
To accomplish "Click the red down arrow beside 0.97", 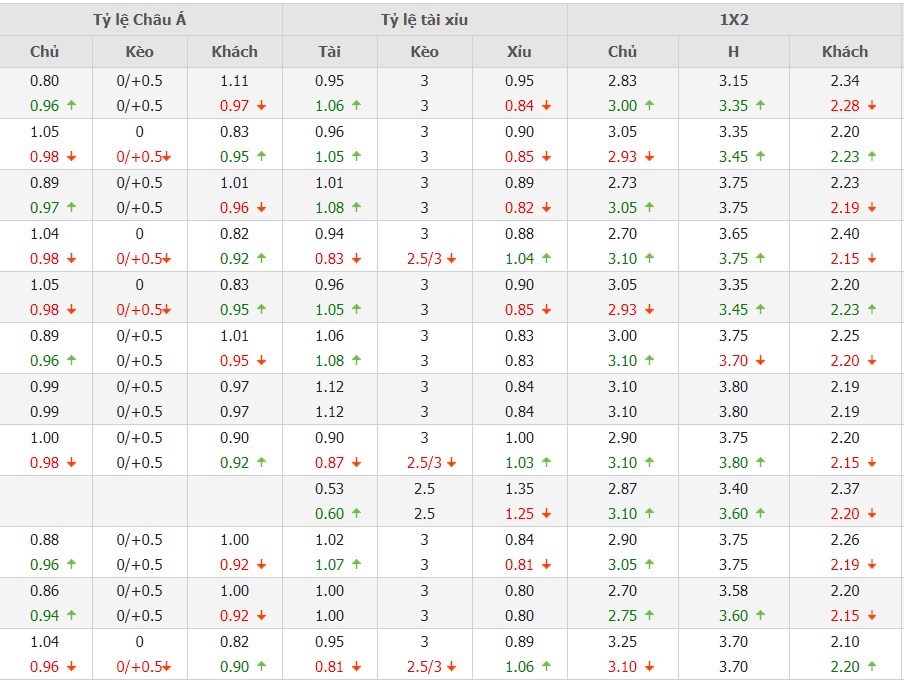I will pyautogui.click(x=261, y=106).
